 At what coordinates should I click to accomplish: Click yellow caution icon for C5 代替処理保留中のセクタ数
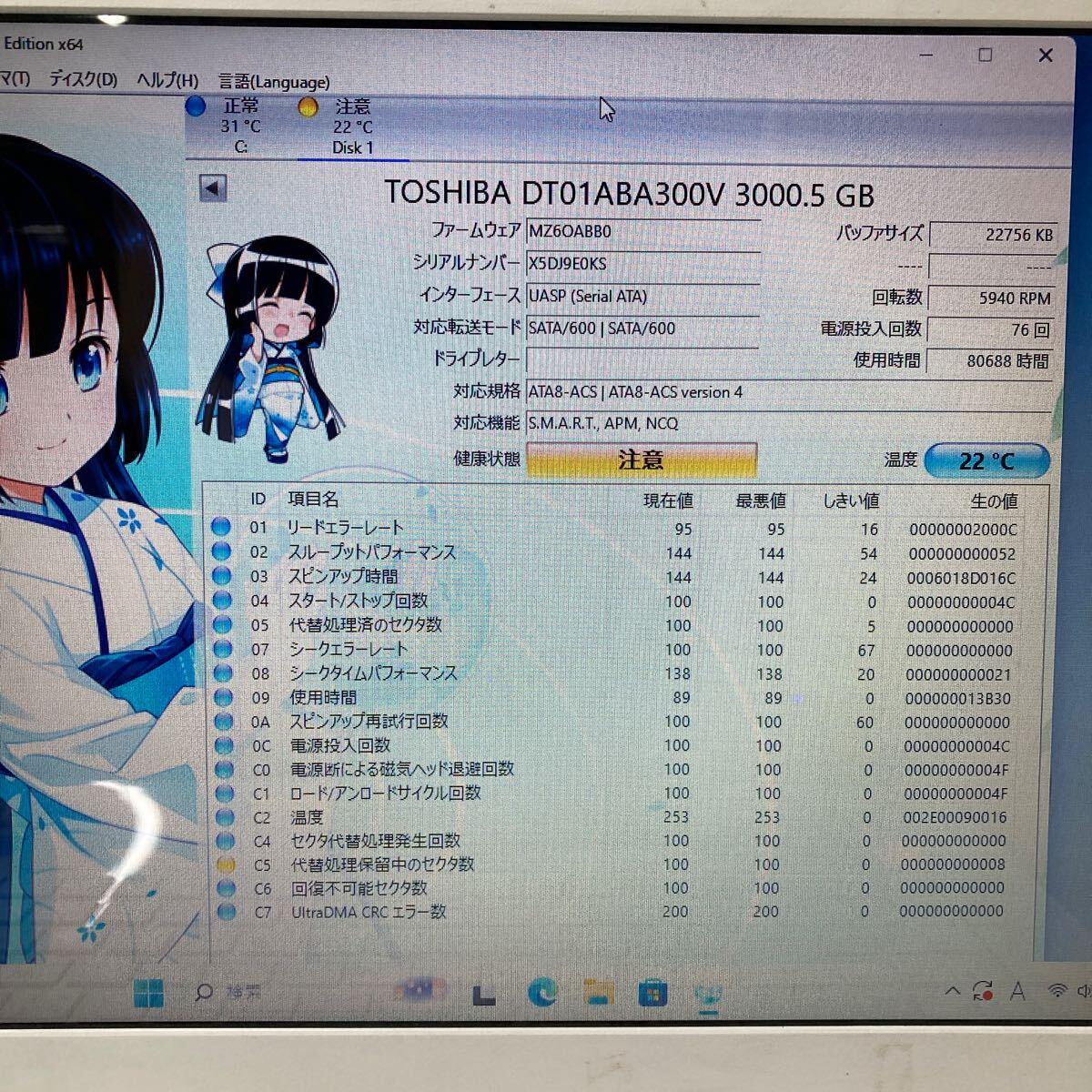[x=227, y=864]
